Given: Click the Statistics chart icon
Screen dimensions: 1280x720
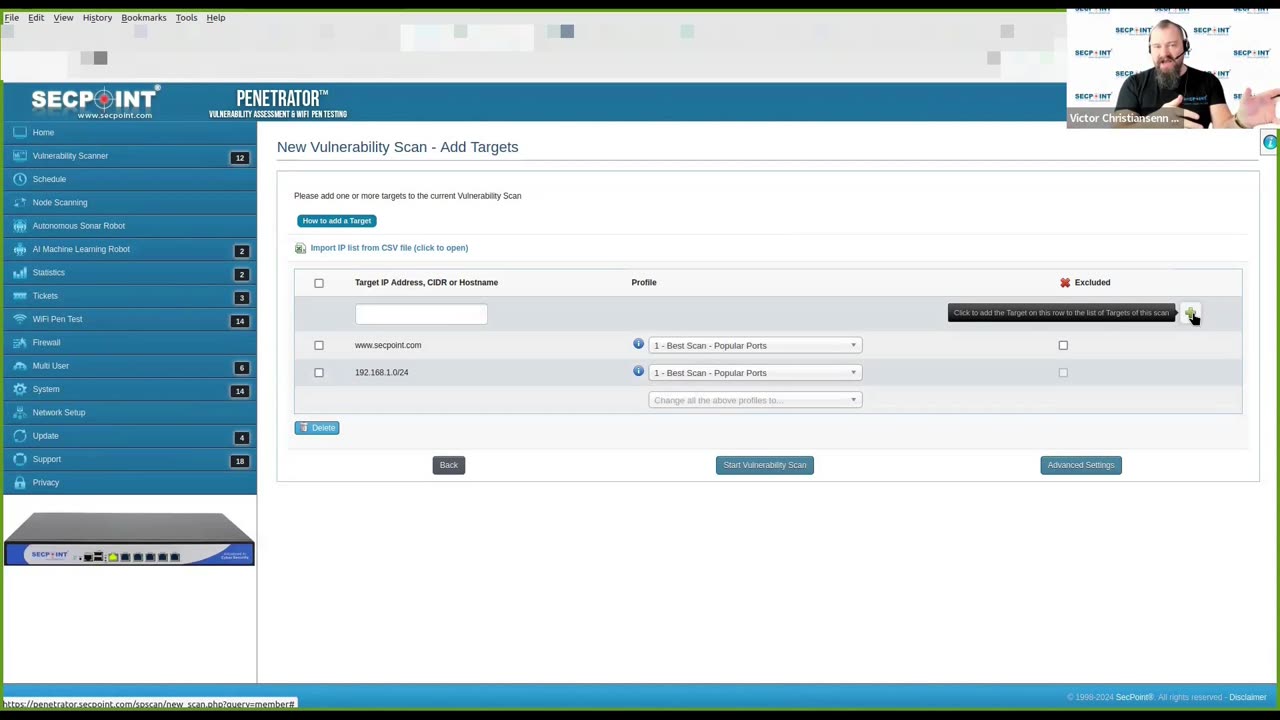Looking at the screenshot, I should [19, 272].
